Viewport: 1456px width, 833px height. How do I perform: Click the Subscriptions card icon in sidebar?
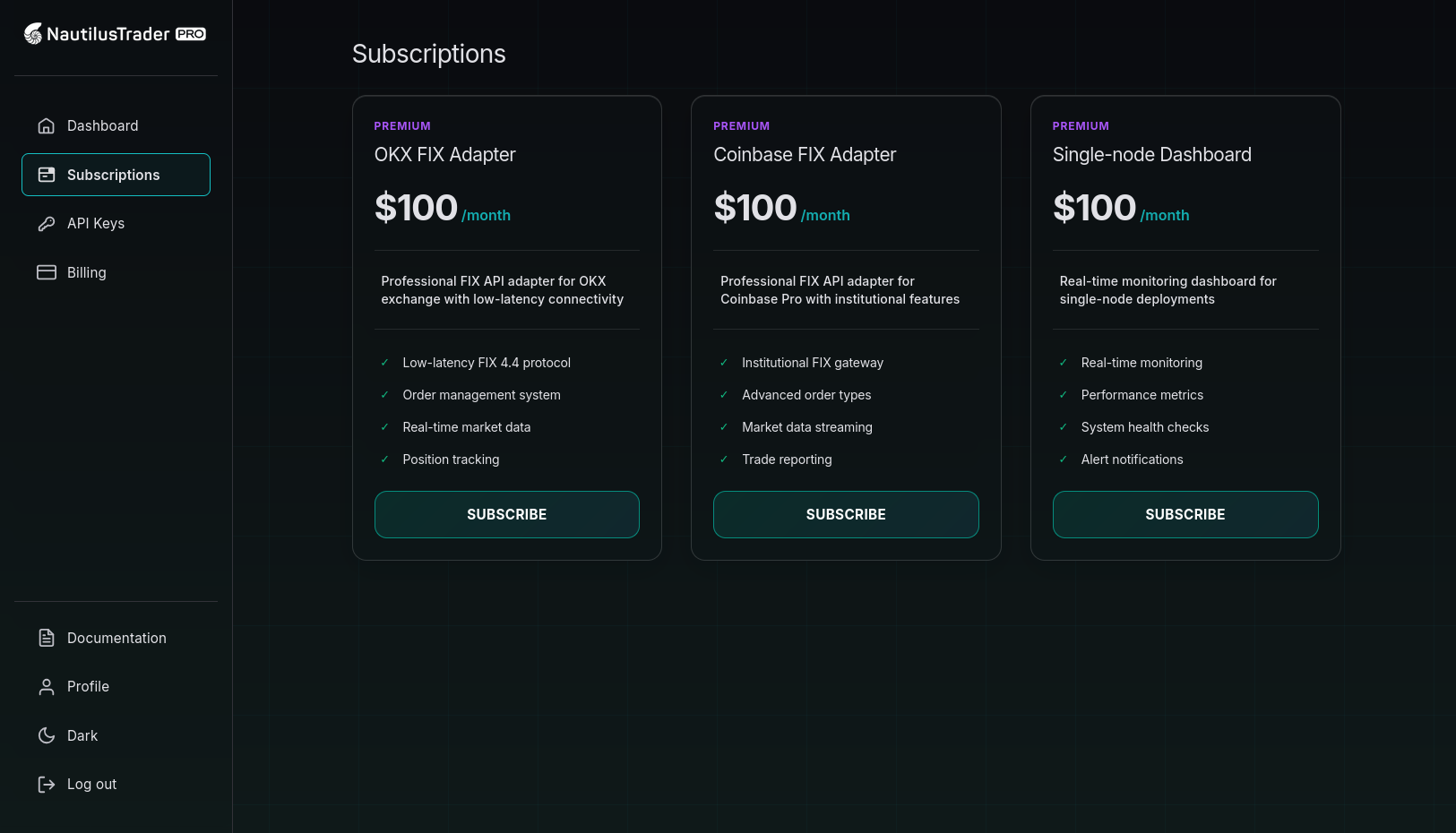(x=47, y=175)
